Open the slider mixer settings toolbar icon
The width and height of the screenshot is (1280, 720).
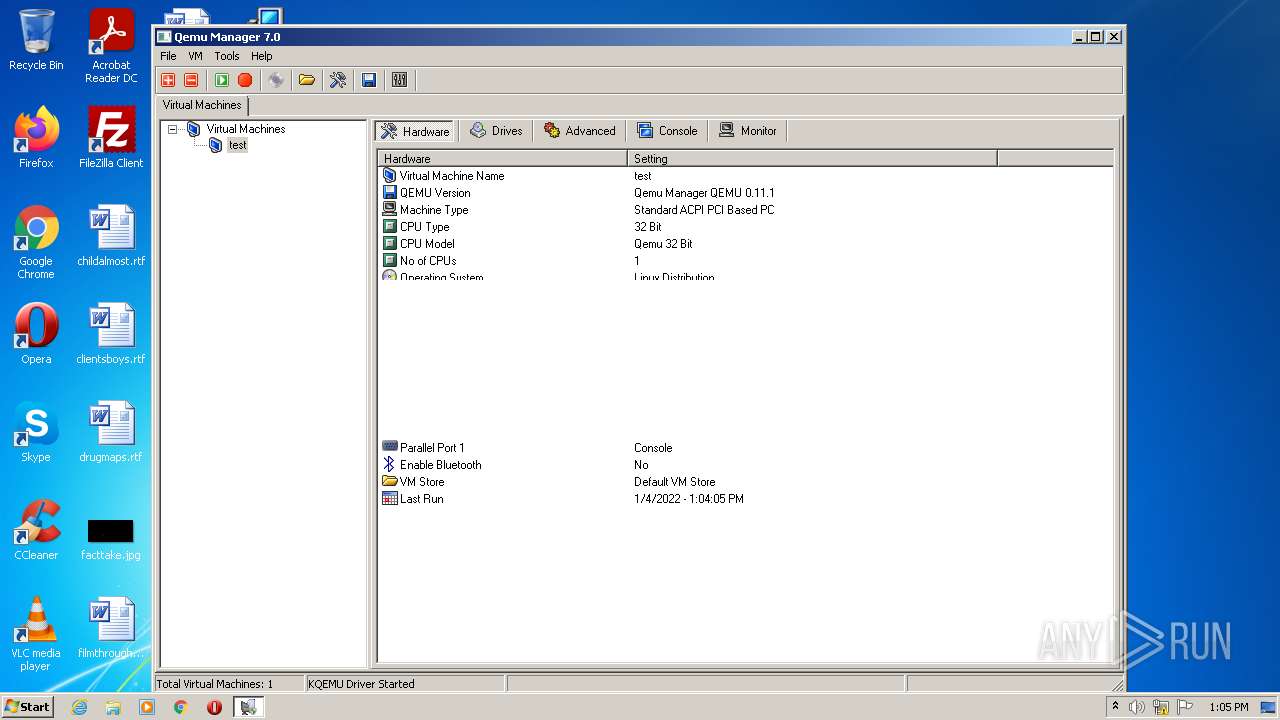(x=400, y=80)
